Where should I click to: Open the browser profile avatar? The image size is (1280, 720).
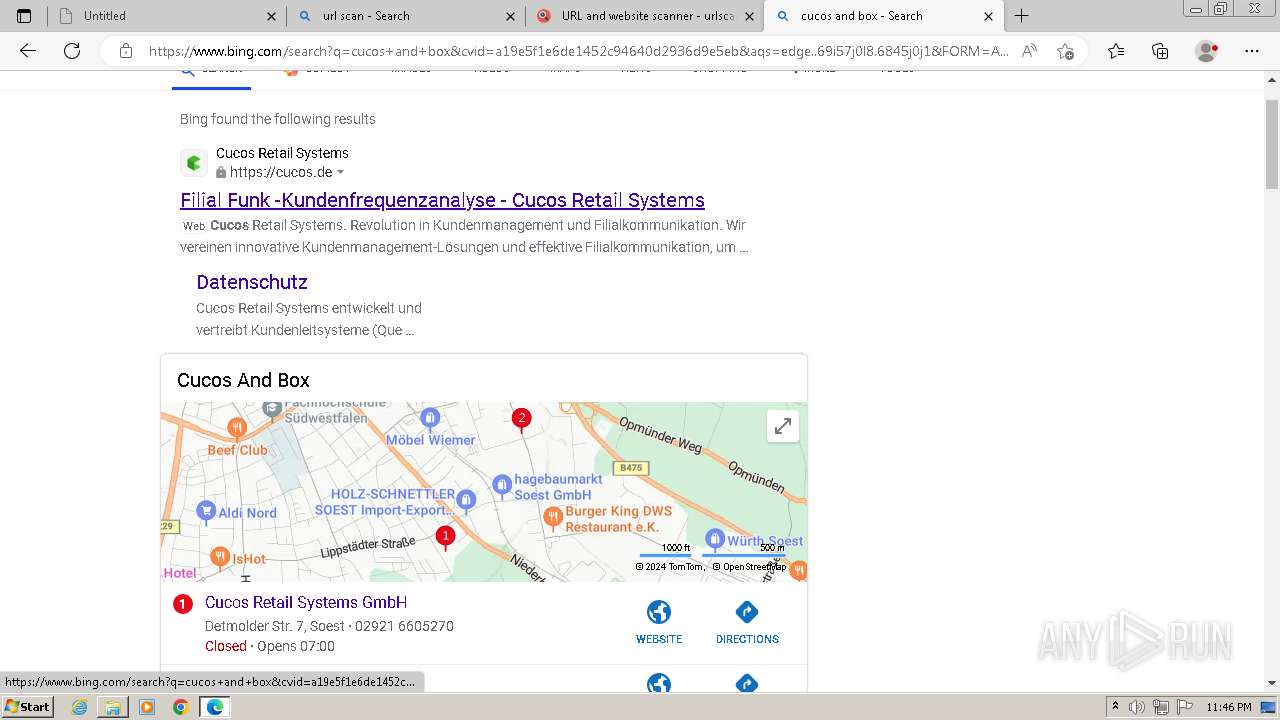[1207, 51]
